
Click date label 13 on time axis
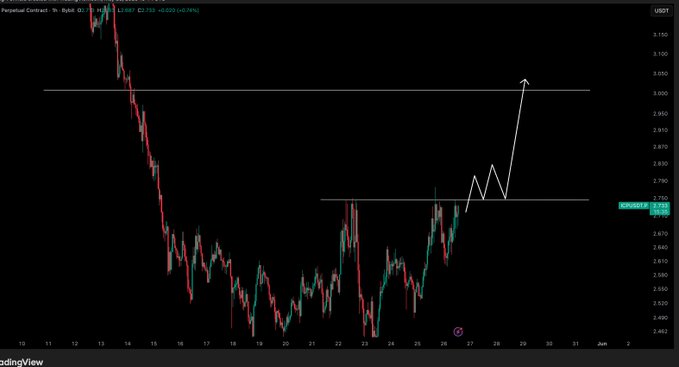101,344
